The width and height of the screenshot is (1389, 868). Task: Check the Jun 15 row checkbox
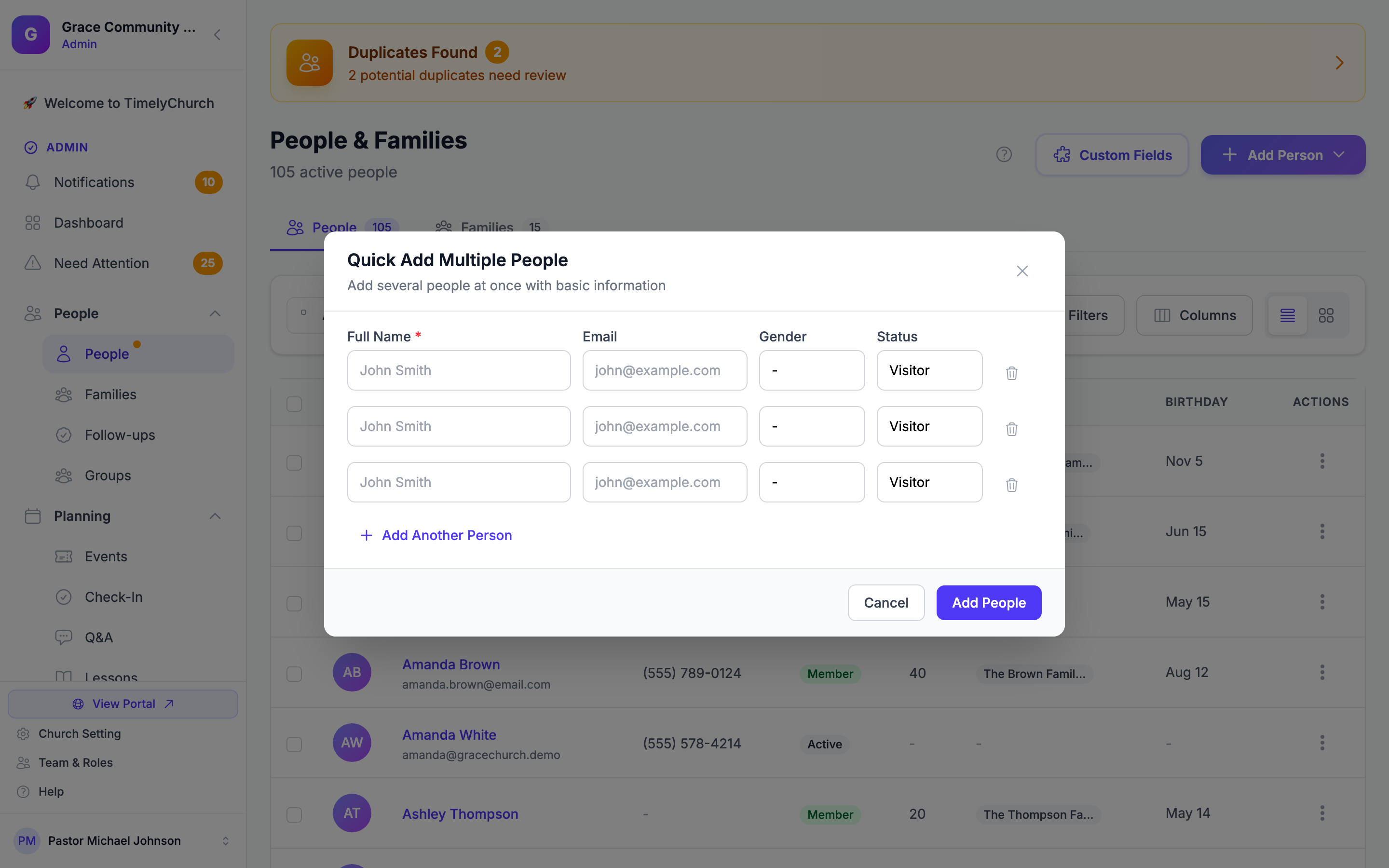pos(294,533)
